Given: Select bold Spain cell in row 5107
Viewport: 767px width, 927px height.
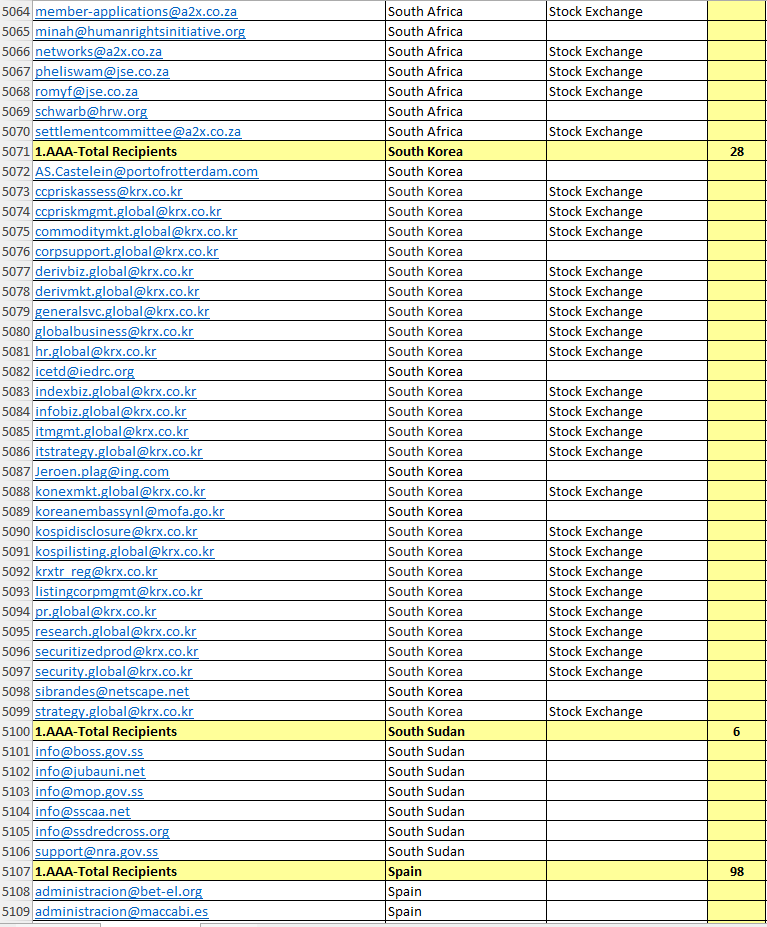Looking at the screenshot, I should coord(466,872).
